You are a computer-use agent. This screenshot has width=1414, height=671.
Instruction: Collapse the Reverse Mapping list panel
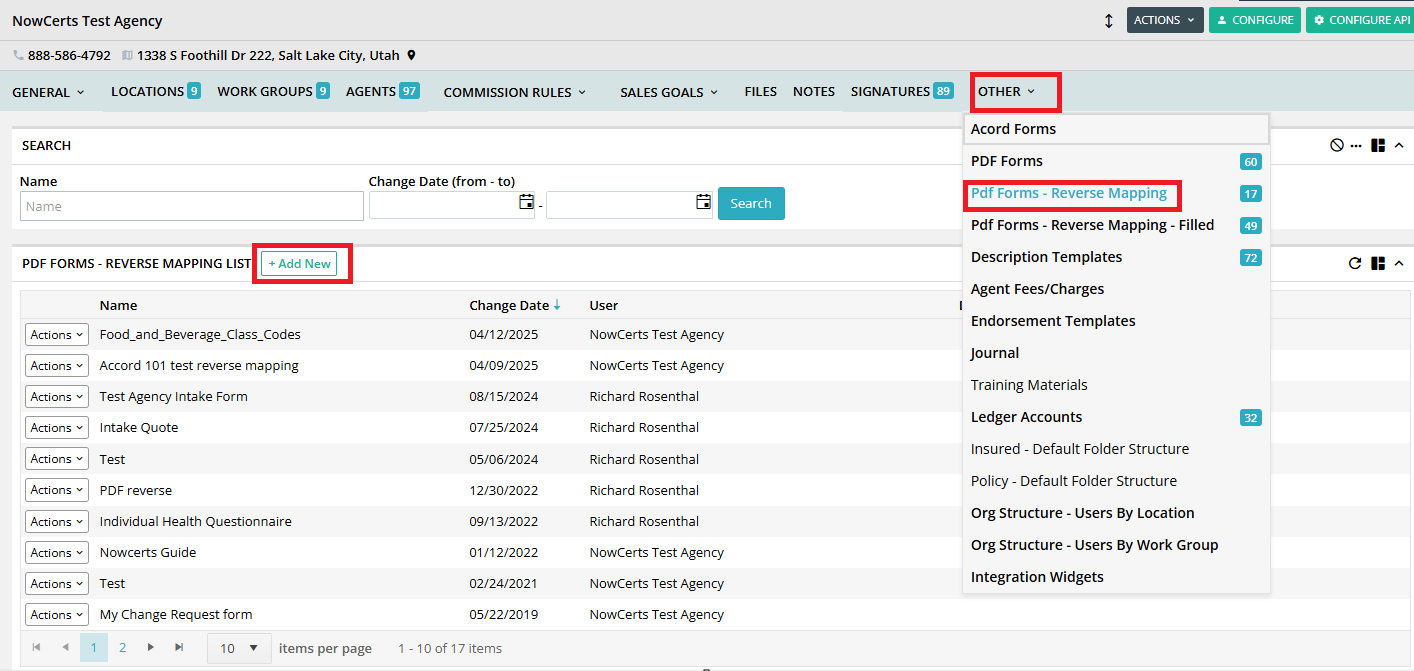pyautogui.click(x=1399, y=263)
